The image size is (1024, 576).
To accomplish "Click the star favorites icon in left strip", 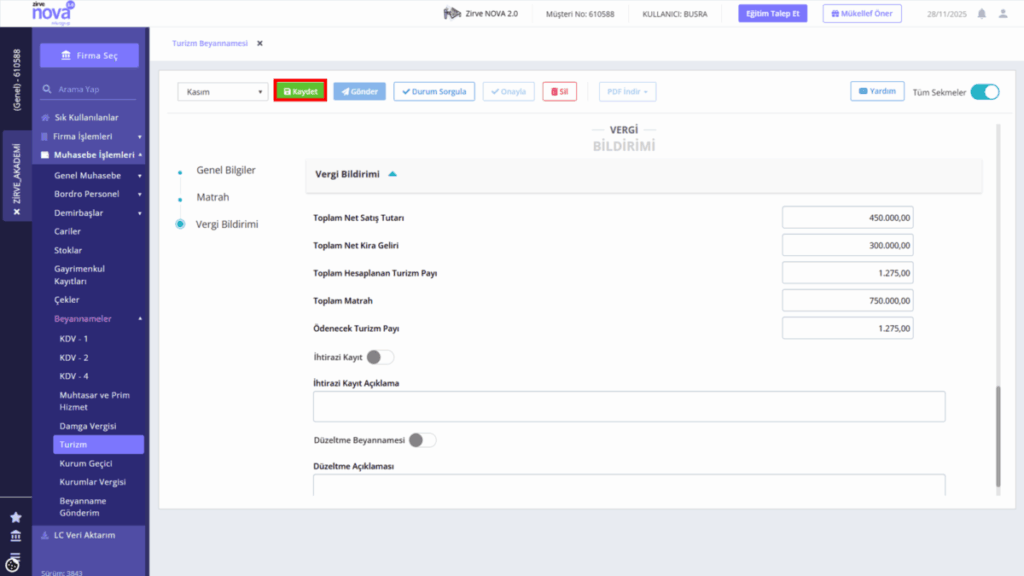I will click(16, 517).
